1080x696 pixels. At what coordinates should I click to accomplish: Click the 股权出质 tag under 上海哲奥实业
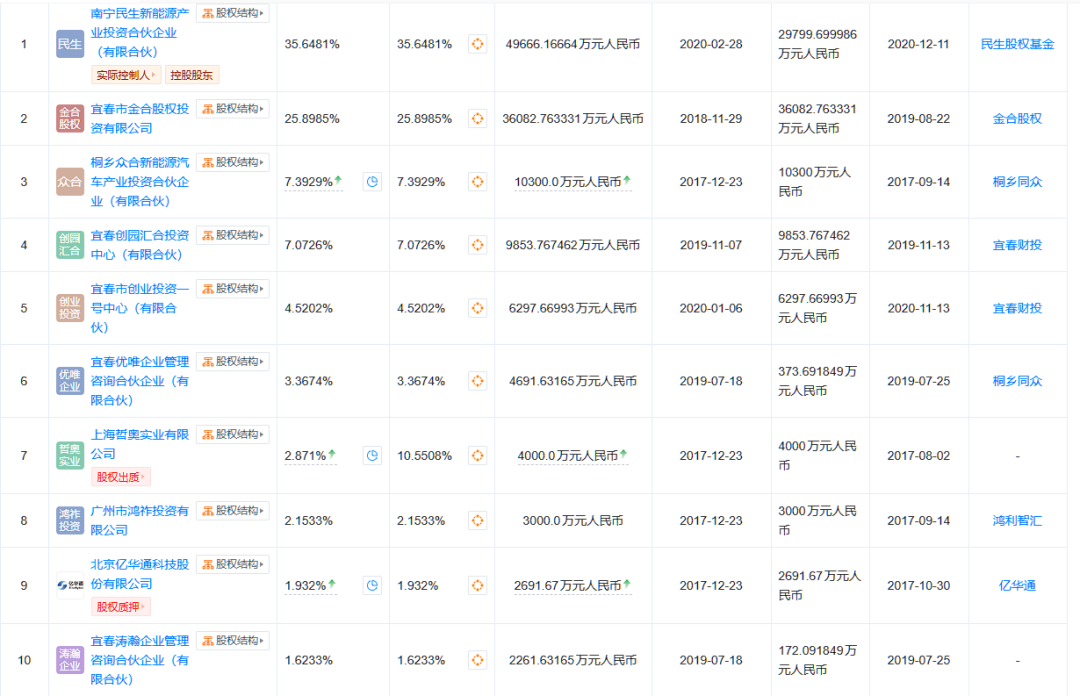tap(122, 477)
